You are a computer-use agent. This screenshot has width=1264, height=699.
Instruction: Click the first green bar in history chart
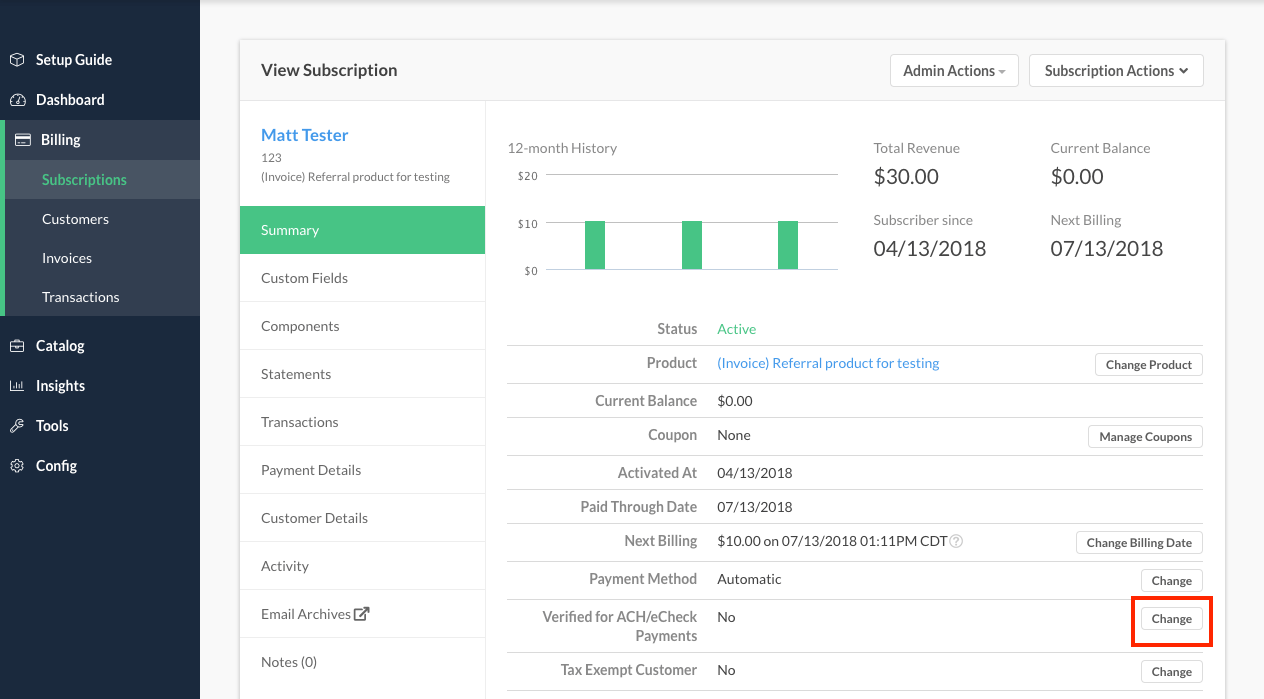[x=595, y=245]
